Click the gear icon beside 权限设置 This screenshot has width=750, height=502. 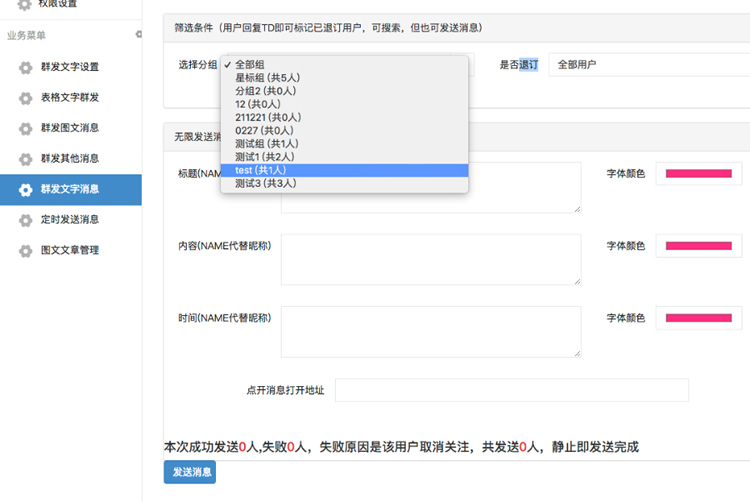(24, 4)
